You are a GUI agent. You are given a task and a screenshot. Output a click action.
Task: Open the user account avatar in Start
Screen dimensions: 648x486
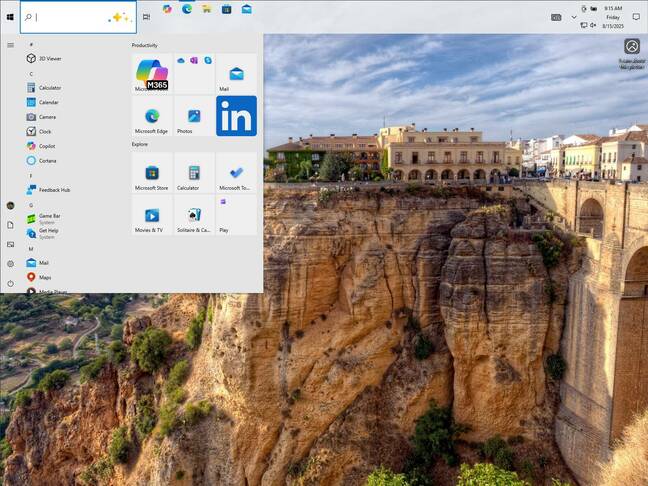tap(10, 205)
